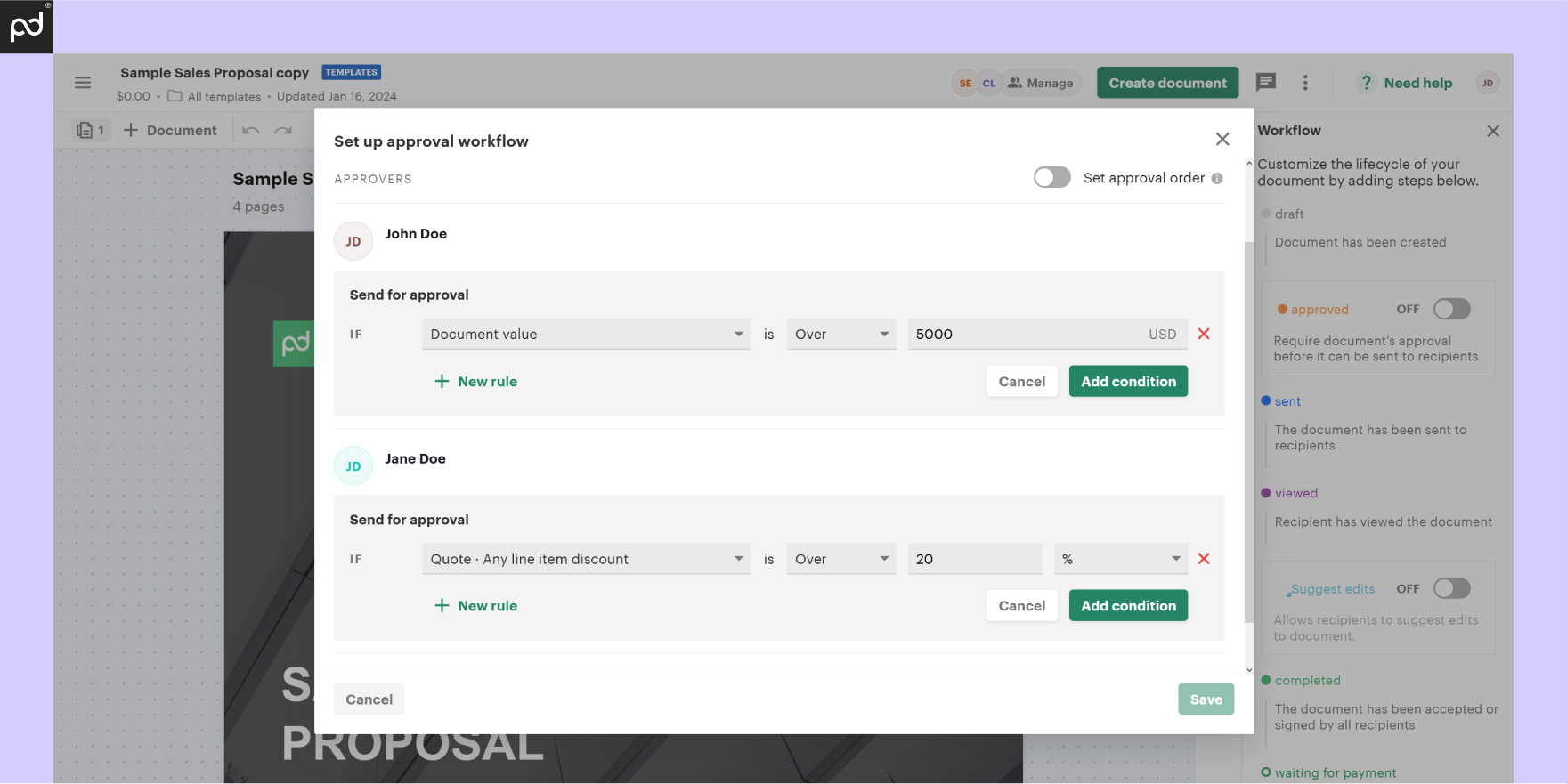The width and height of the screenshot is (1567, 784).
Task: Click the Sample Sales Proposal copy title
Action: pyautogui.click(x=215, y=72)
